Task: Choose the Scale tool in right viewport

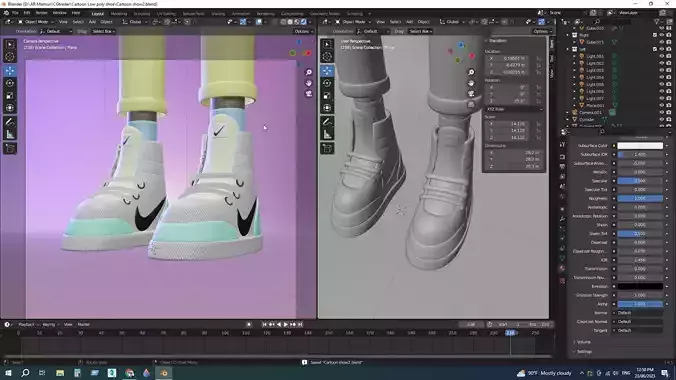Action: pyautogui.click(x=327, y=96)
